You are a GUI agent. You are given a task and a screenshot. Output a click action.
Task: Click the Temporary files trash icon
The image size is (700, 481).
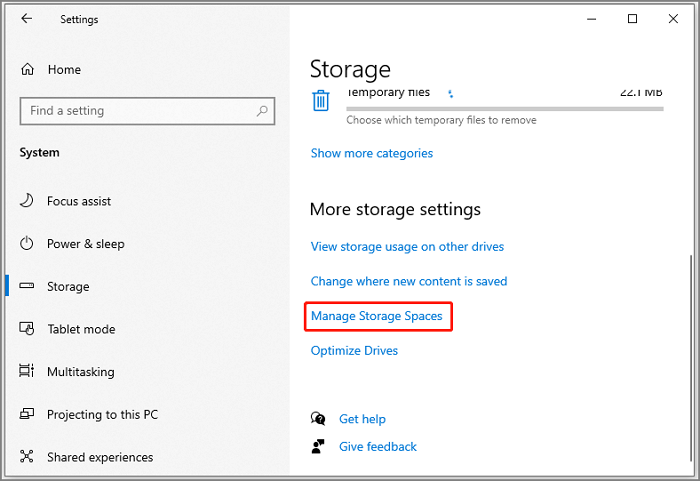pos(321,100)
